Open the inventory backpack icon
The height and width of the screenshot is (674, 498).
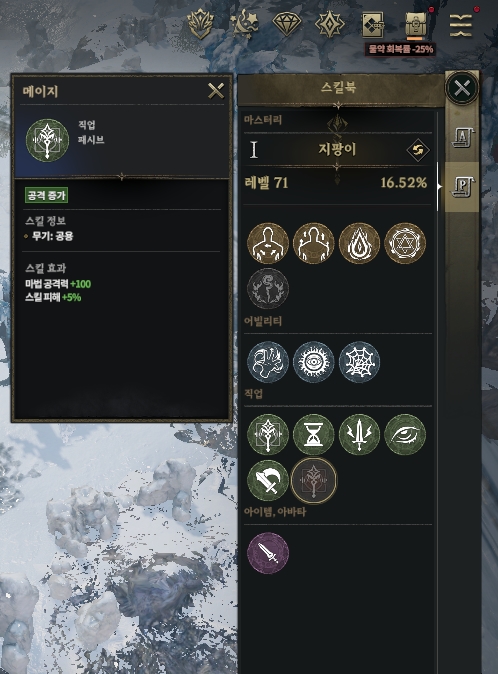tap(415, 25)
